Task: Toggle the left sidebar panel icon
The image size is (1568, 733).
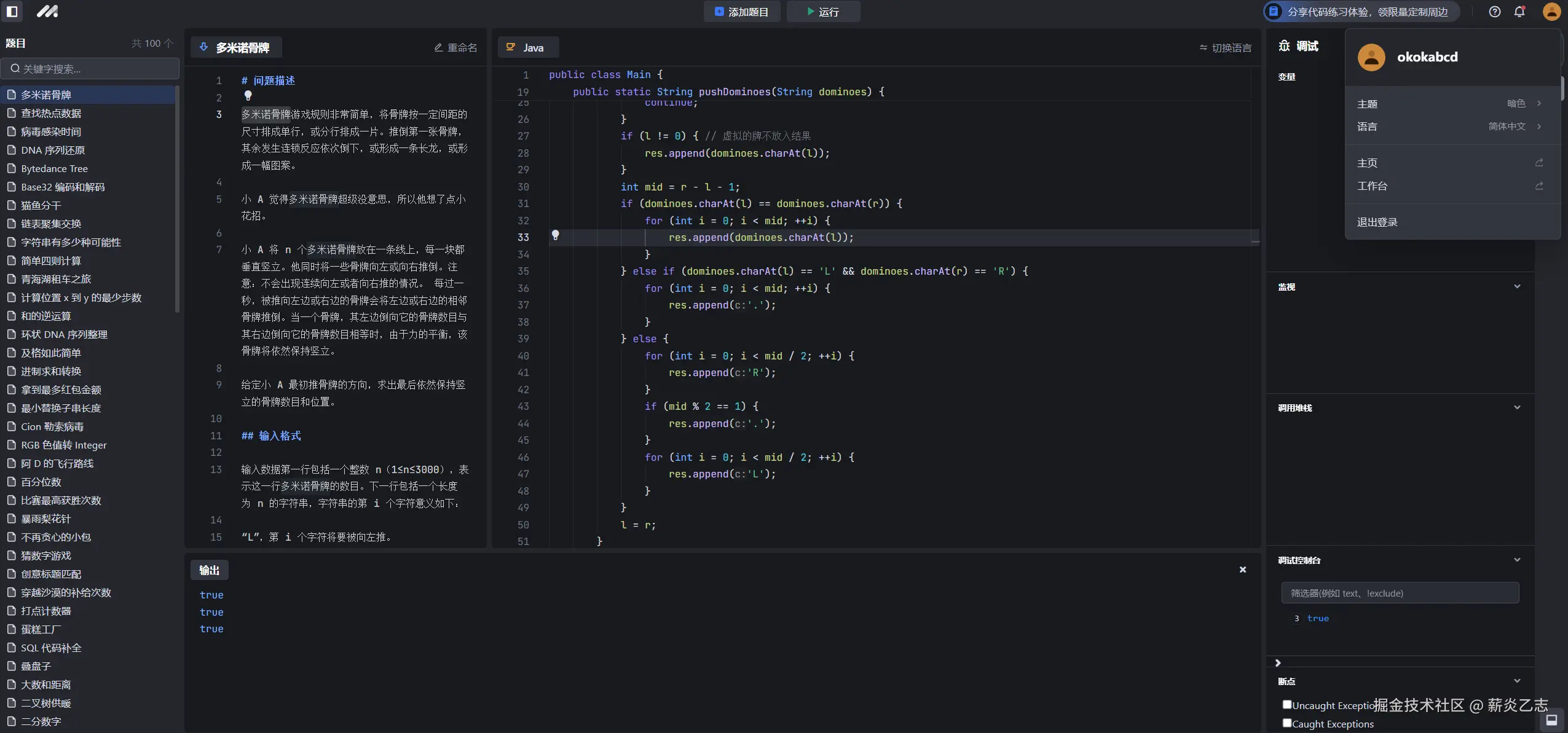Action: [x=12, y=11]
